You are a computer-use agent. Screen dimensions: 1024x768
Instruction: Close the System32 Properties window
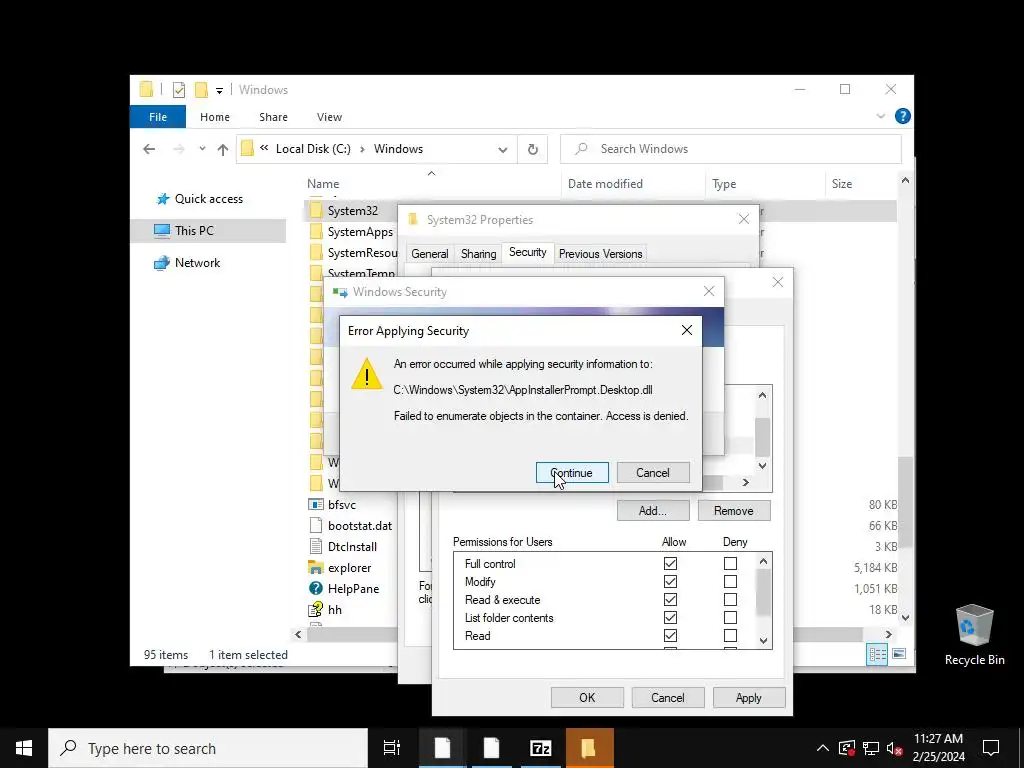coord(744,219)
